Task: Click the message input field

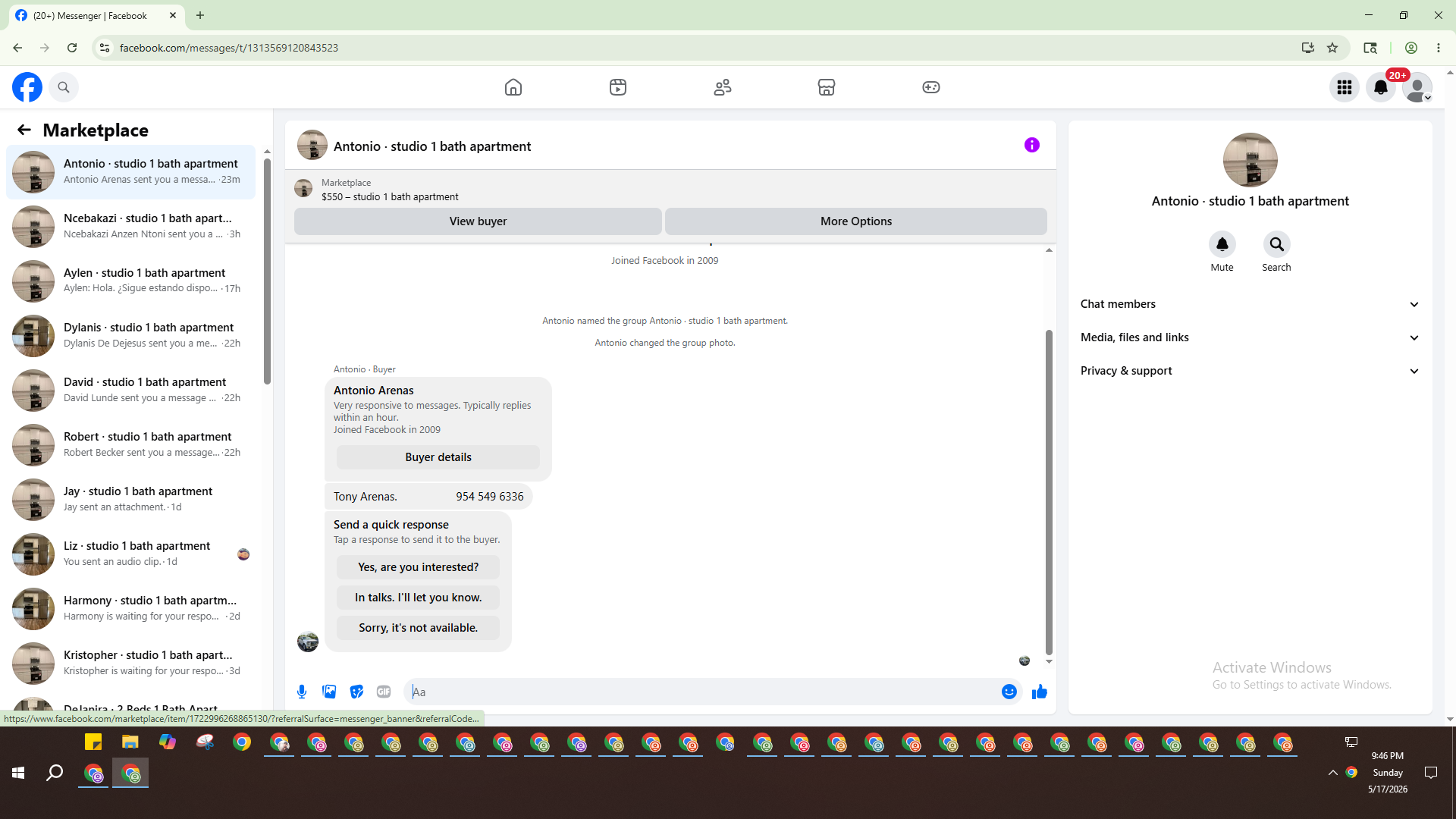Action: tap(702, 692)
